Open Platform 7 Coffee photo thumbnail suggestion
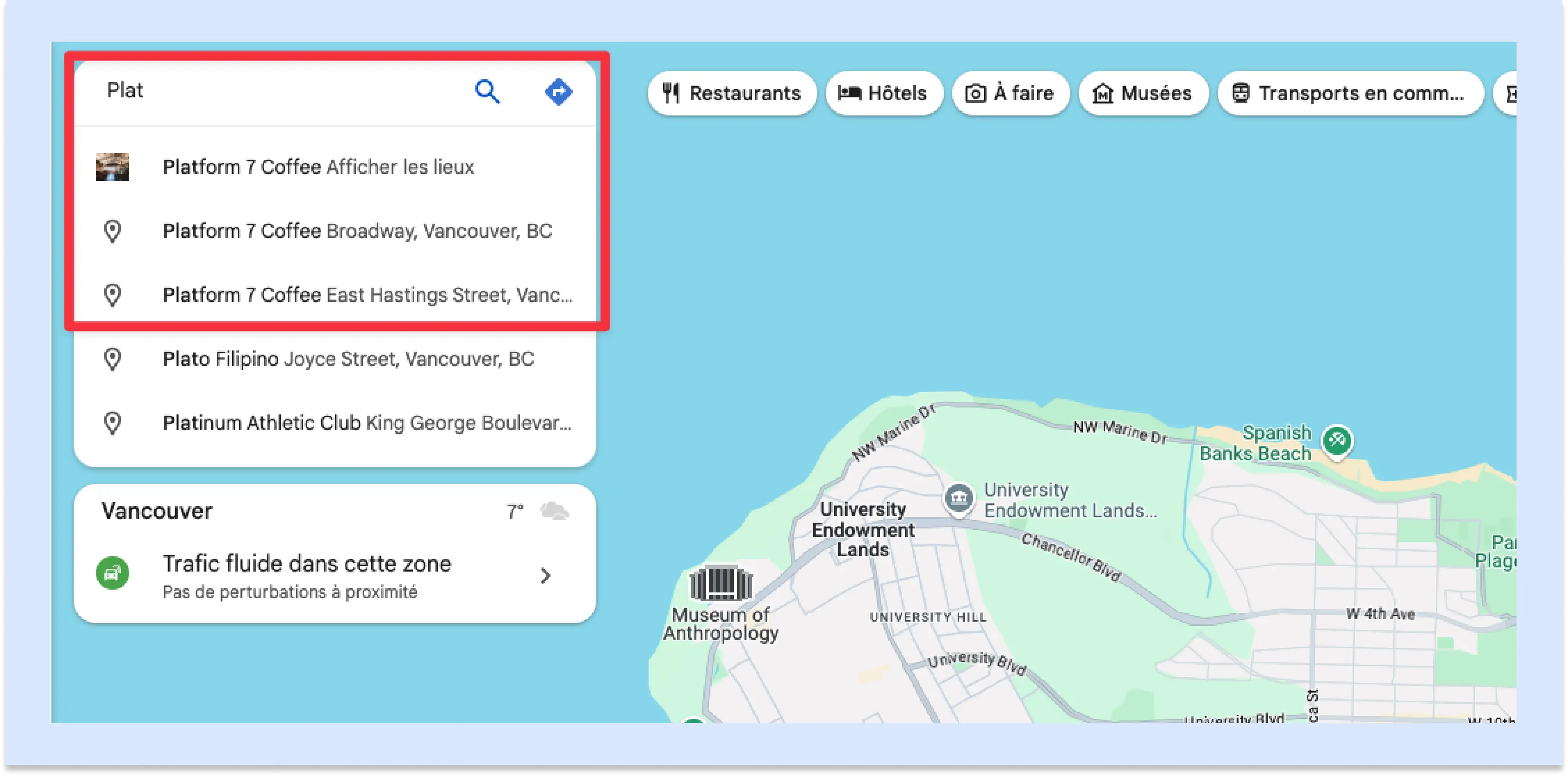The image size is (1568, 776). coord(113,166)
